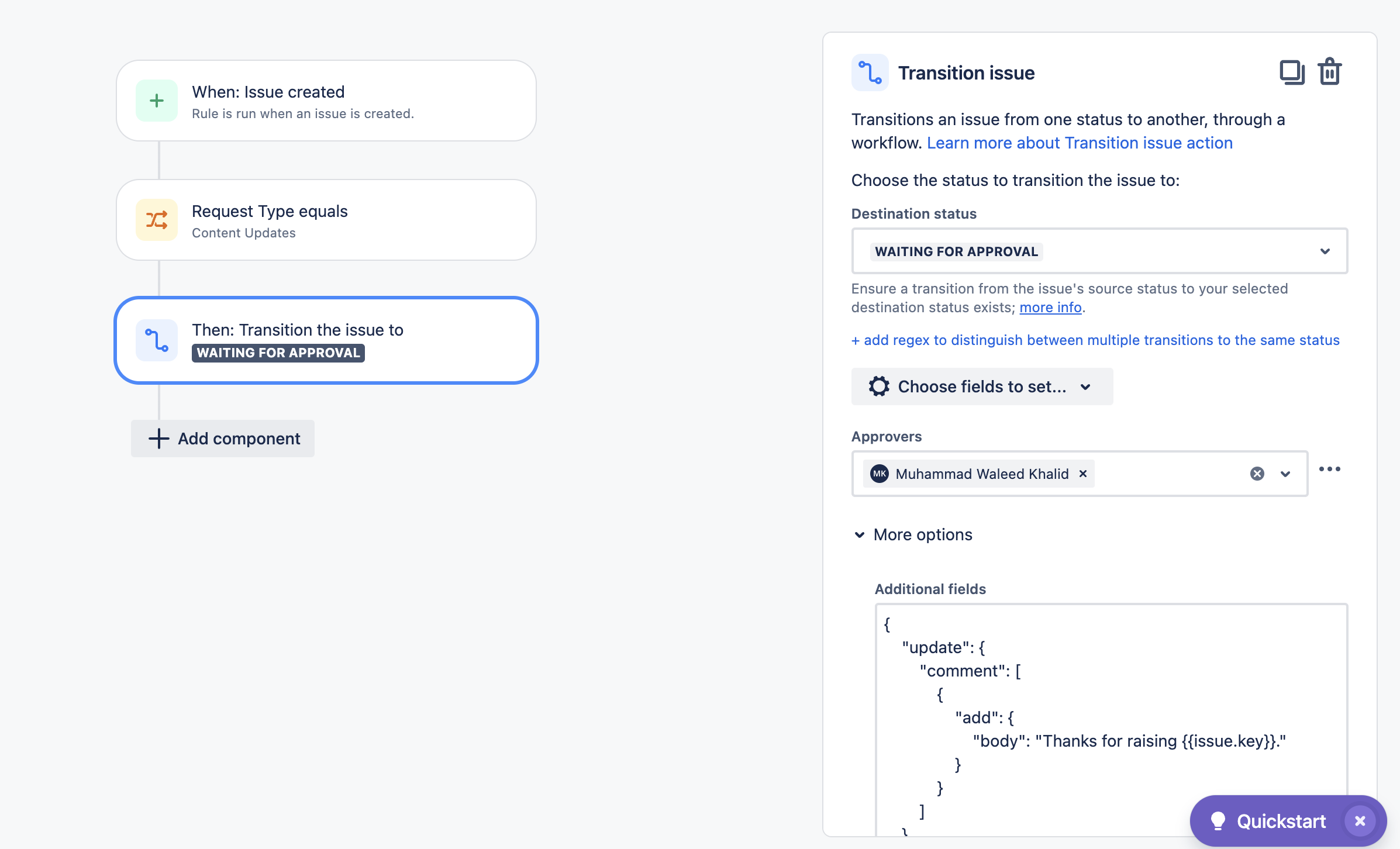Click the gear icon on Choose fields
The width and height of the screenshot is (1400, 849).
879,386
